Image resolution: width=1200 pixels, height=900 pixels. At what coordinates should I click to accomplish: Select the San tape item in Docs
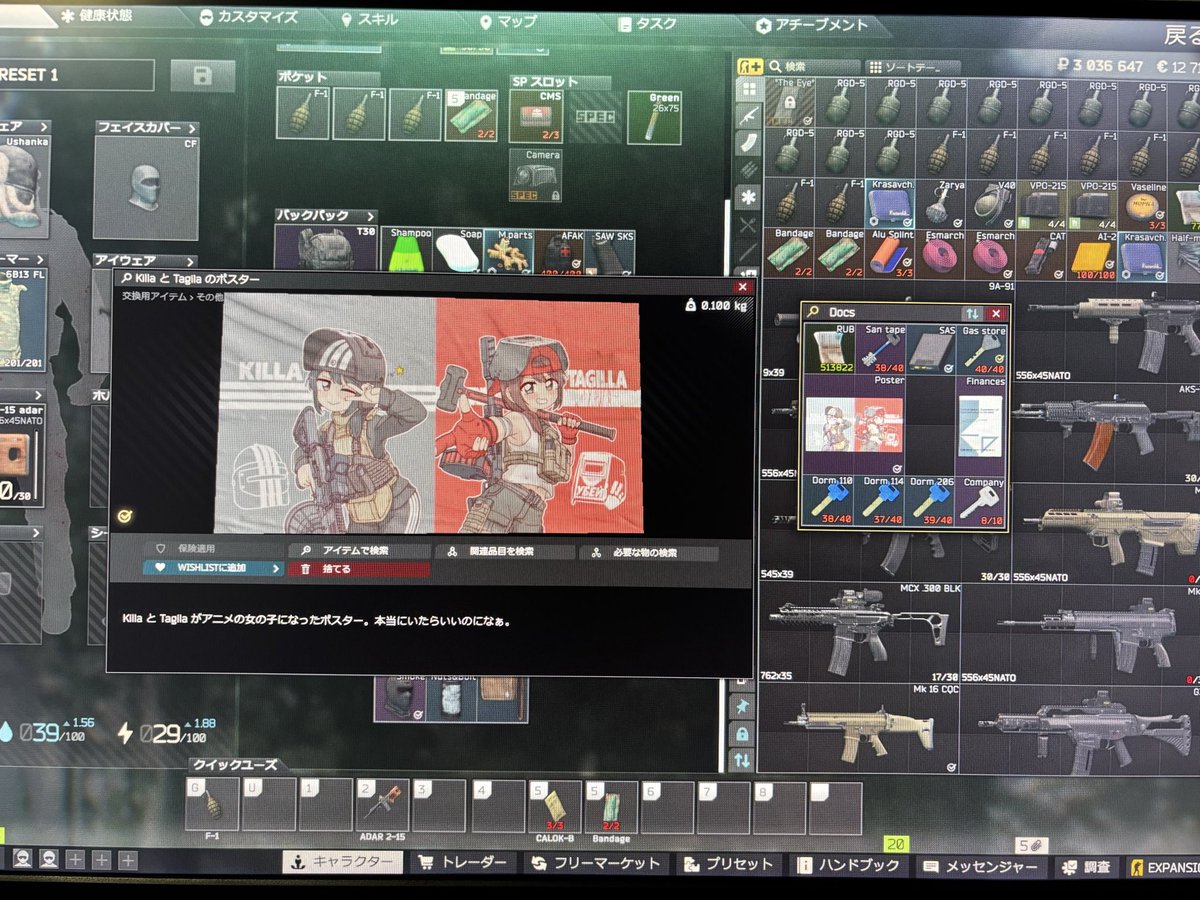click(x=880, y=349)
